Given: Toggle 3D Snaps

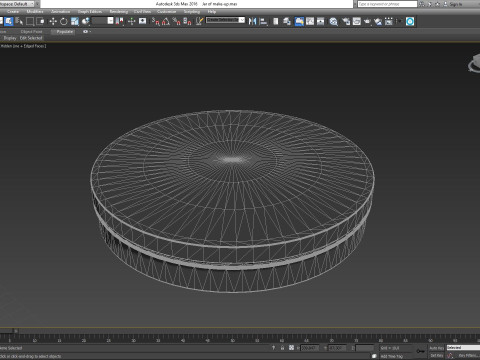Looking at the screenshot, I should click(x=156, y=21).
